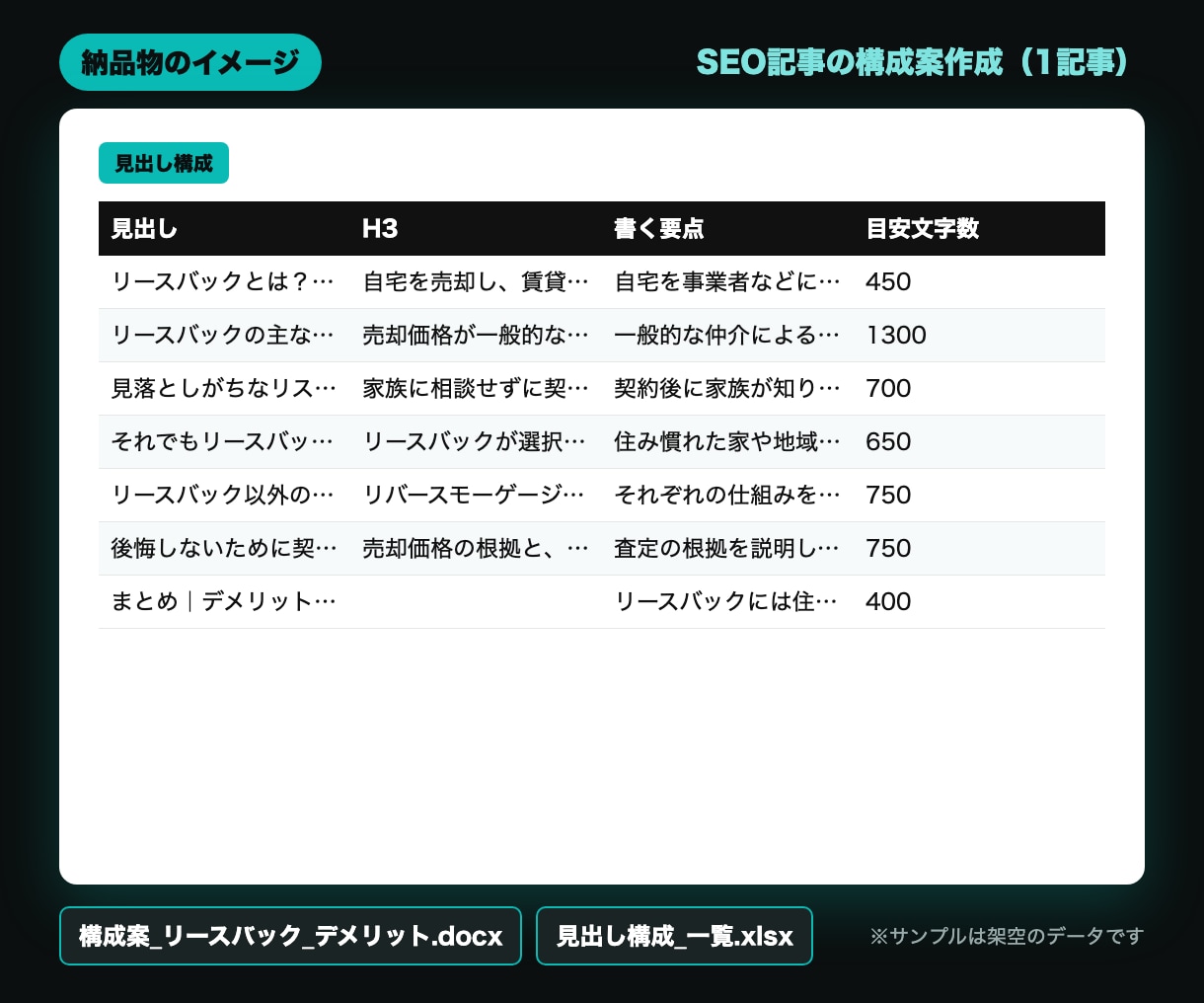Select the cell 家族に相談せずに契…
Viewport: 1204px width, 1003px height.
tap(476, 389)
